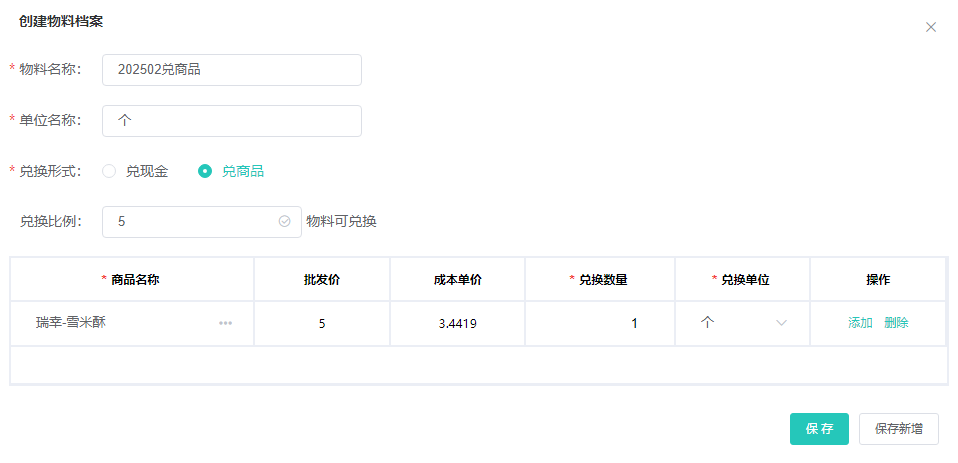Click the 添加 link in the row
The height and width of the screenshot is (463, 958).
tap(860, 323)
